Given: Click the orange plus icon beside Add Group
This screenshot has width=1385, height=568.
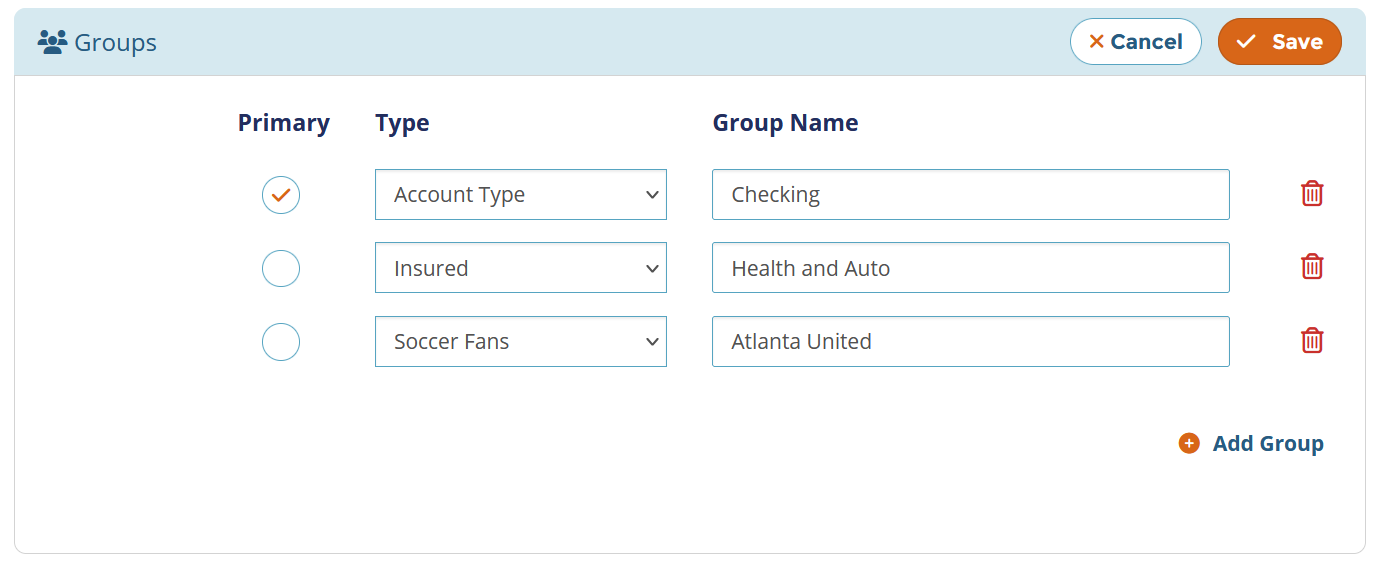Looking at the screenshot, I should click(x=1189, y=443).
